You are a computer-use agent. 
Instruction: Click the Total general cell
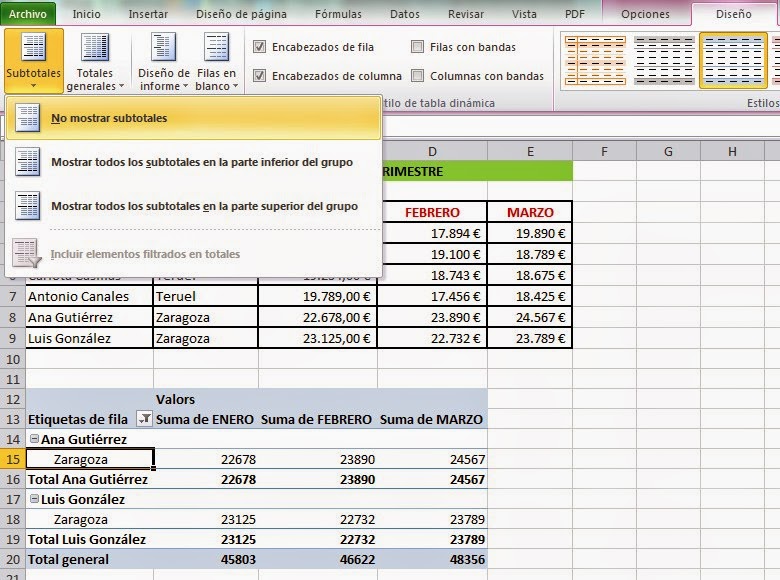(90, 559)
